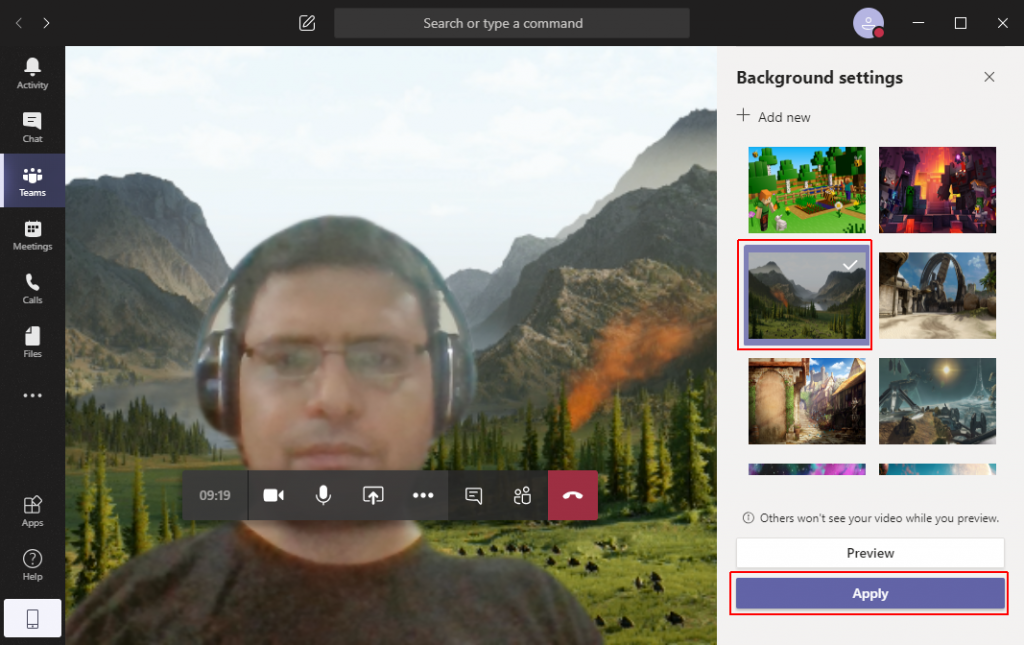
Task: Open the Activity feed
Action: [32, 72]
